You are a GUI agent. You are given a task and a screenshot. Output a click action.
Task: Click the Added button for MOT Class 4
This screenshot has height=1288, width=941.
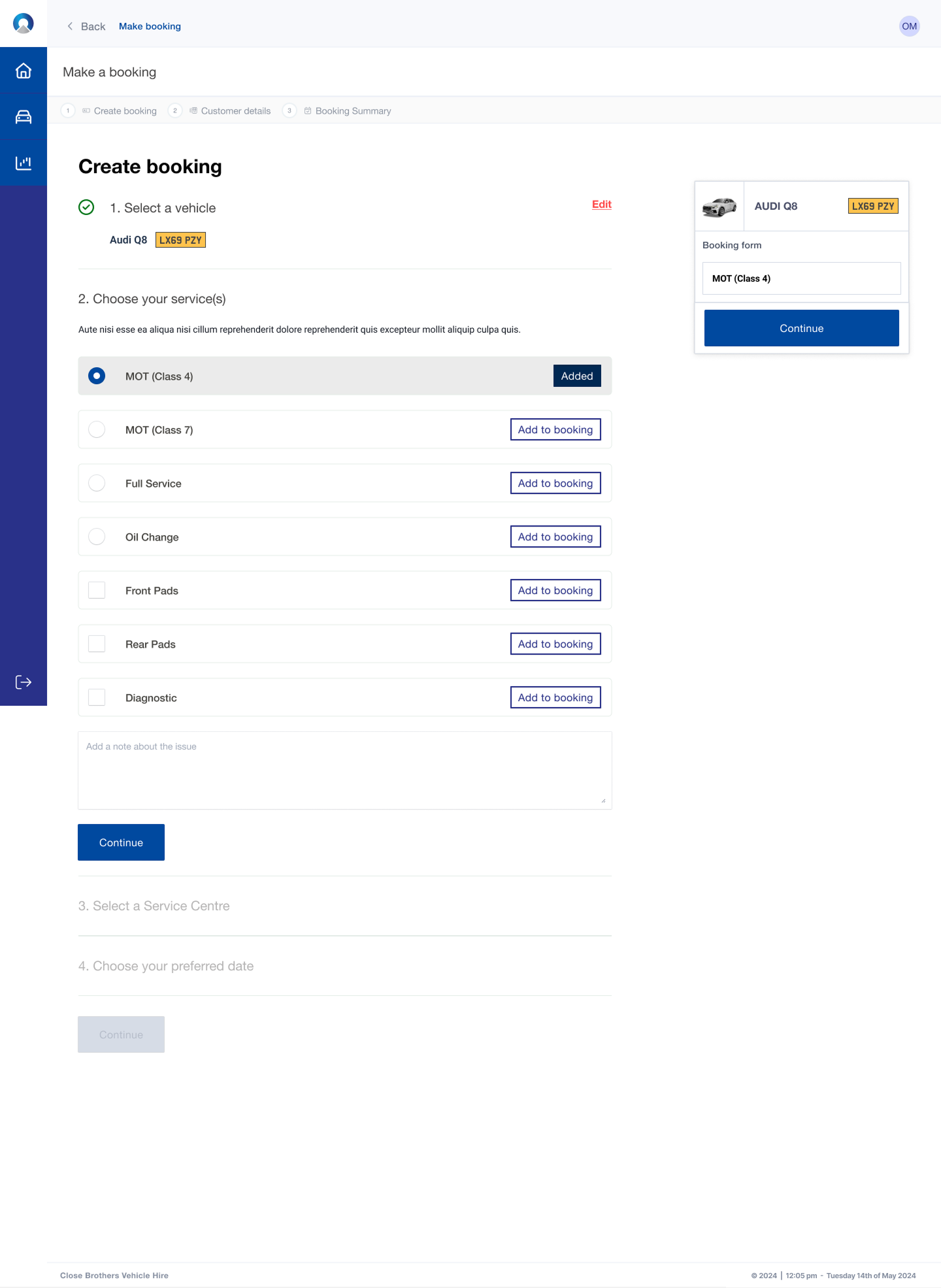[x=577, y=376]
